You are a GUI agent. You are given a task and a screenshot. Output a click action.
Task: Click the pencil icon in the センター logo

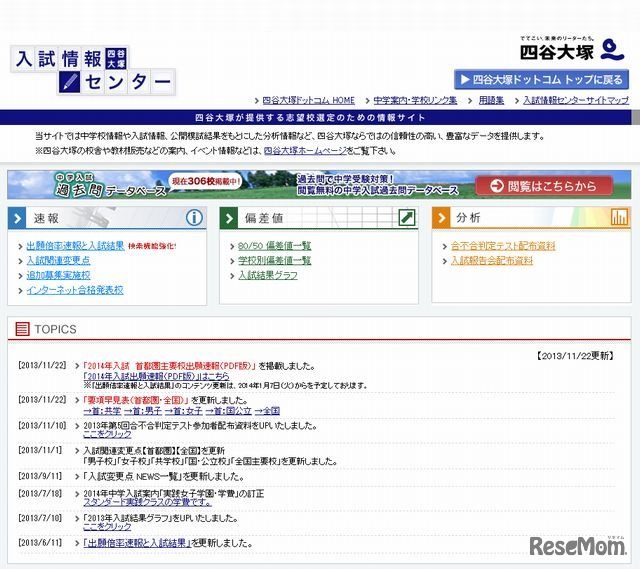pos(69,82)
